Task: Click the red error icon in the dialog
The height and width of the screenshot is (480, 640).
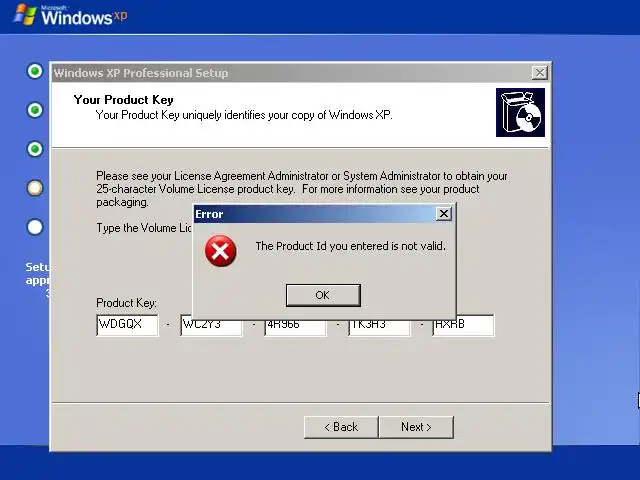Action: 220,251
